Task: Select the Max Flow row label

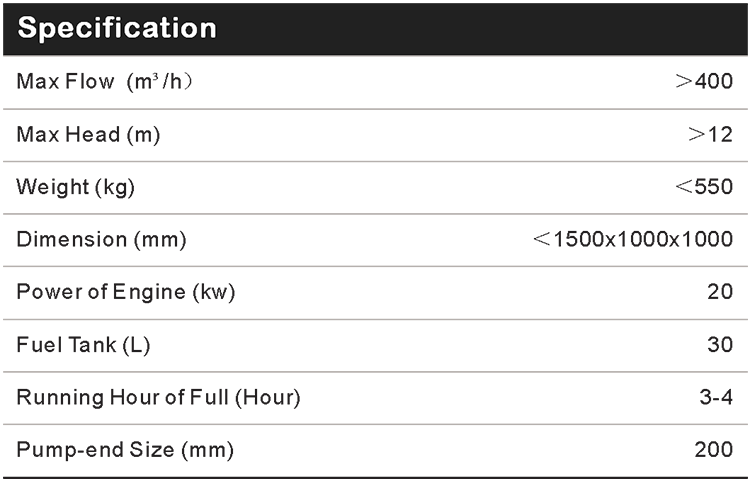Action: click(110, 81)
